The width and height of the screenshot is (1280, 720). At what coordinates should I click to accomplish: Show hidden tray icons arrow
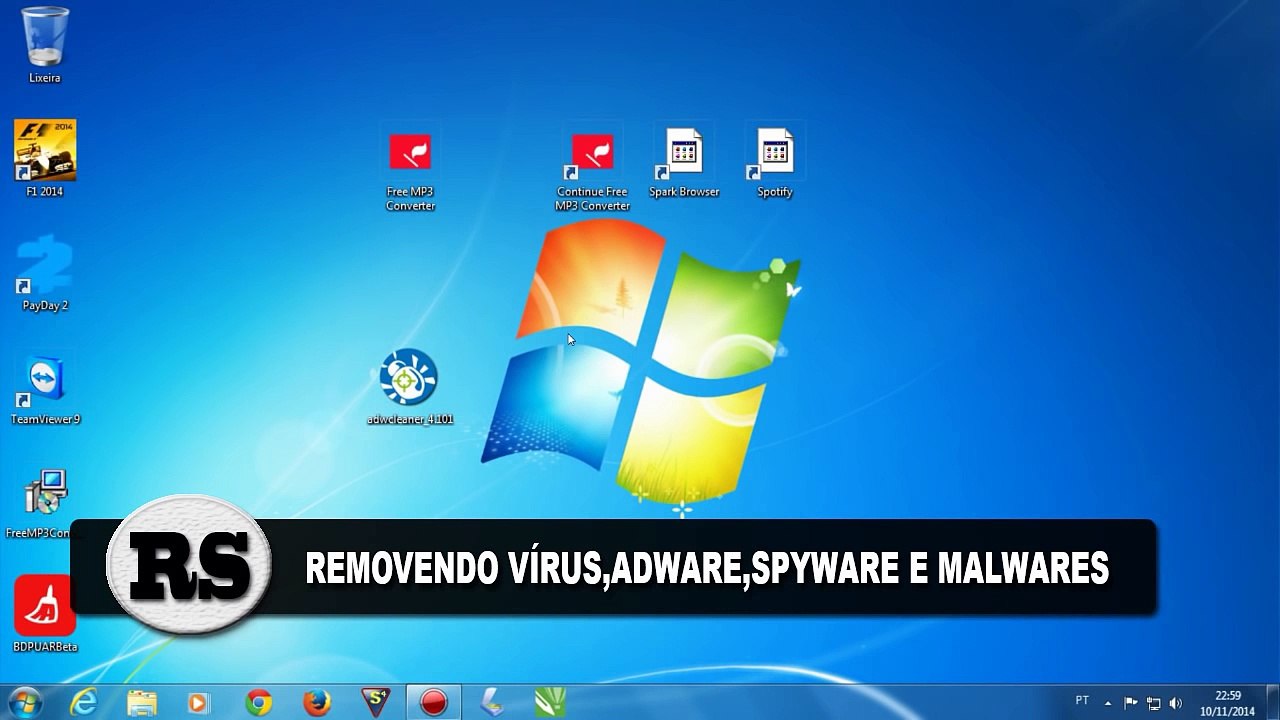pos(1108,703)
